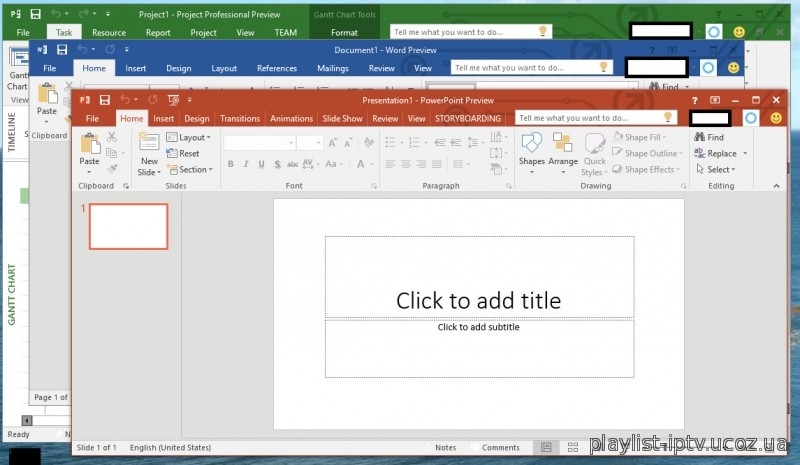
Task: Open font name combo box
Action: tap(259, 143)
